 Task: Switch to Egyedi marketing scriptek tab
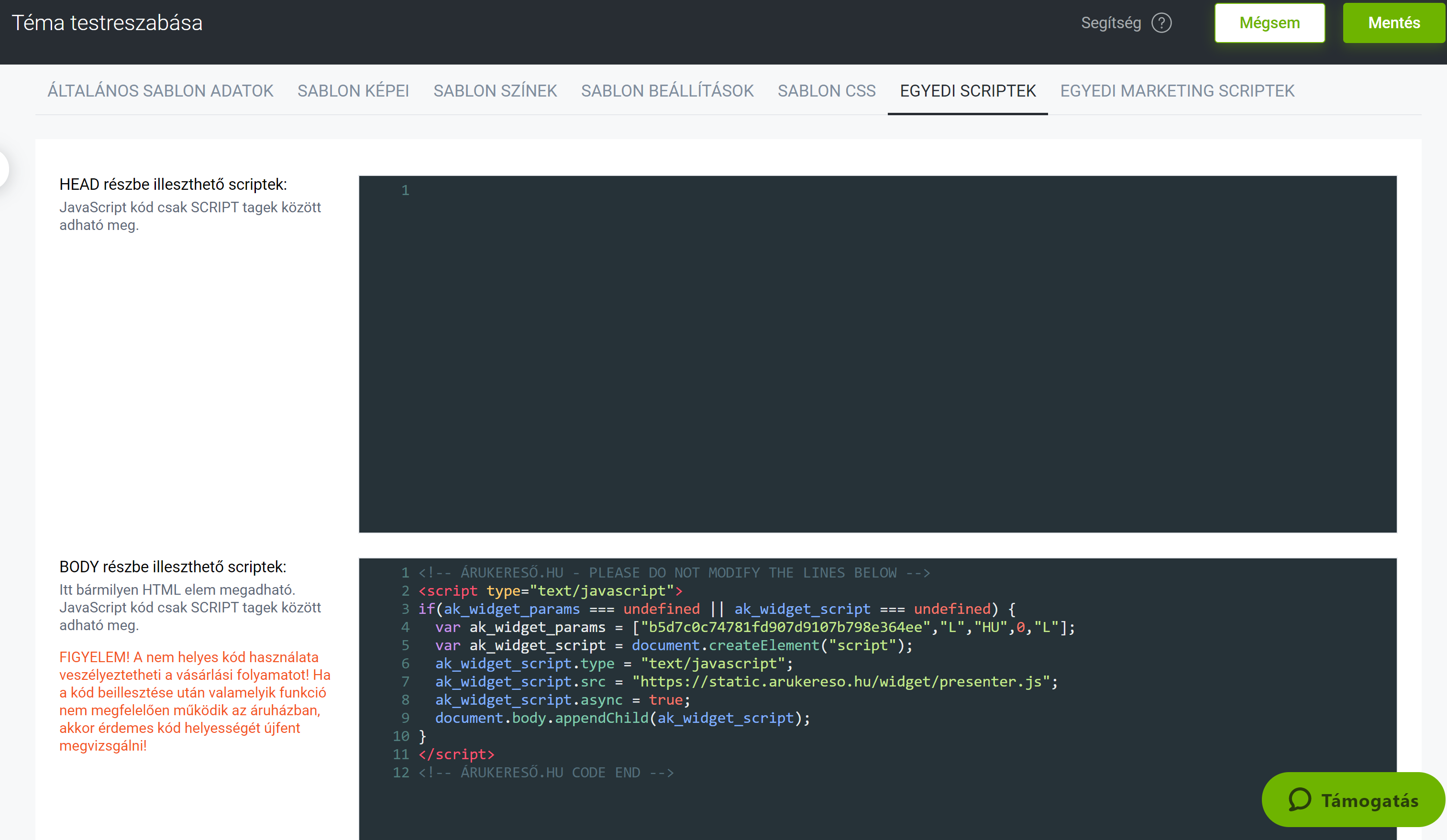click(x=1177, y=91)
